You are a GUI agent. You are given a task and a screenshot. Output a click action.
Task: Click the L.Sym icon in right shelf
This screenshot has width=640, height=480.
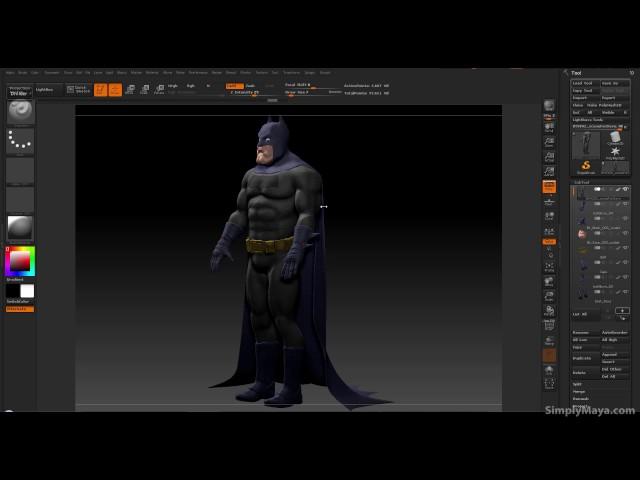click(x=549, y=232)
